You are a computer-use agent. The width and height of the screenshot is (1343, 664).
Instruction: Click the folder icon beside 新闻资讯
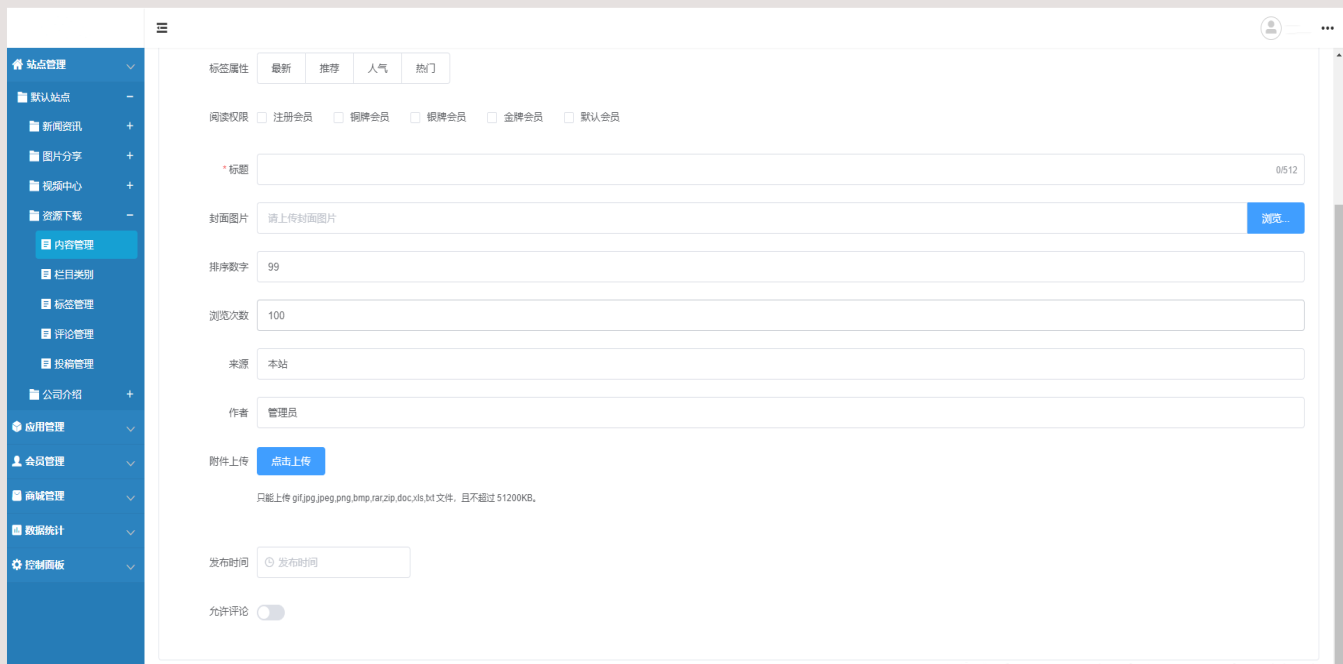[x=34, y=126]
